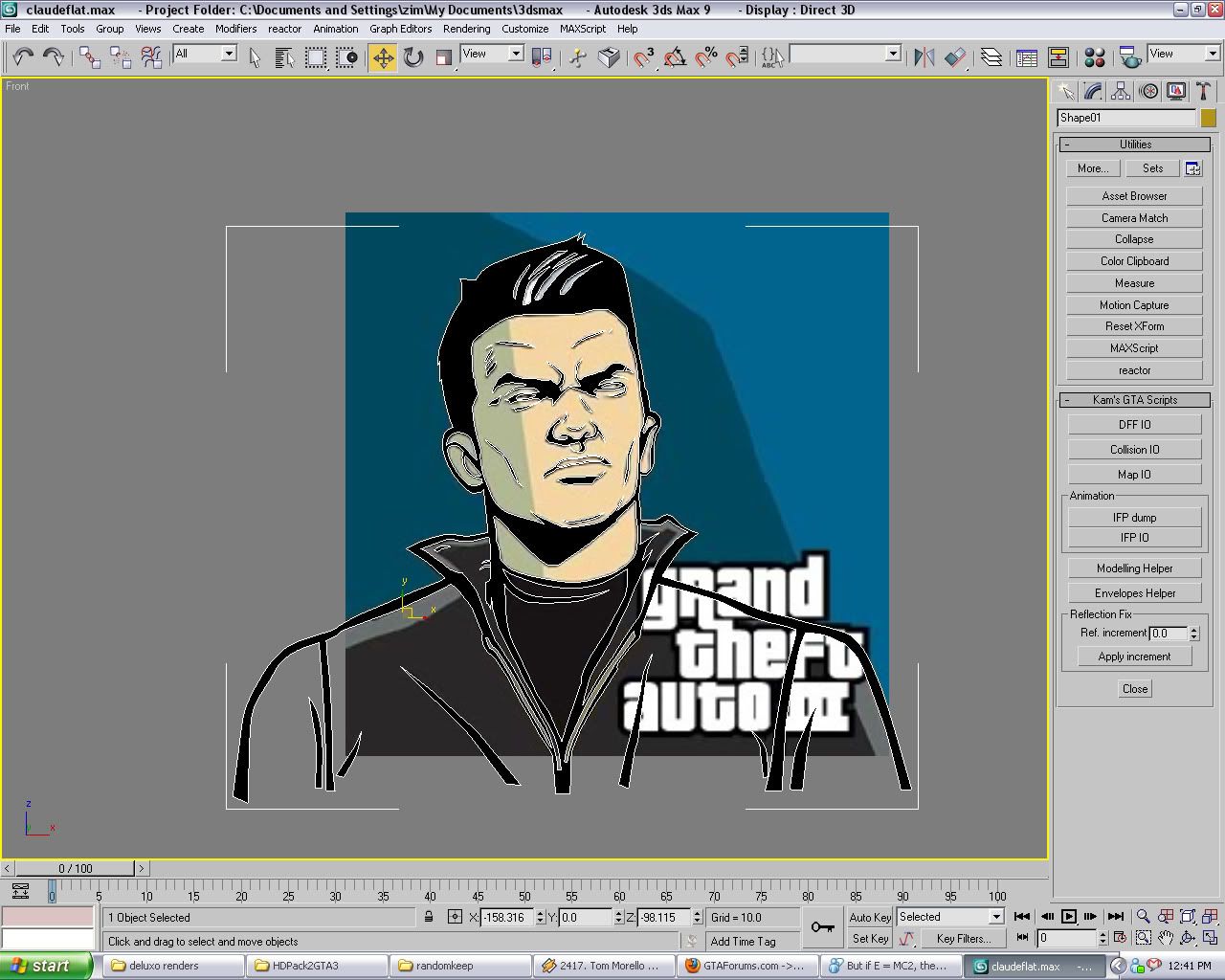This screenshot has width=1225, height=980.
Task: Open the reactor menu
Action: pos(284,29)
